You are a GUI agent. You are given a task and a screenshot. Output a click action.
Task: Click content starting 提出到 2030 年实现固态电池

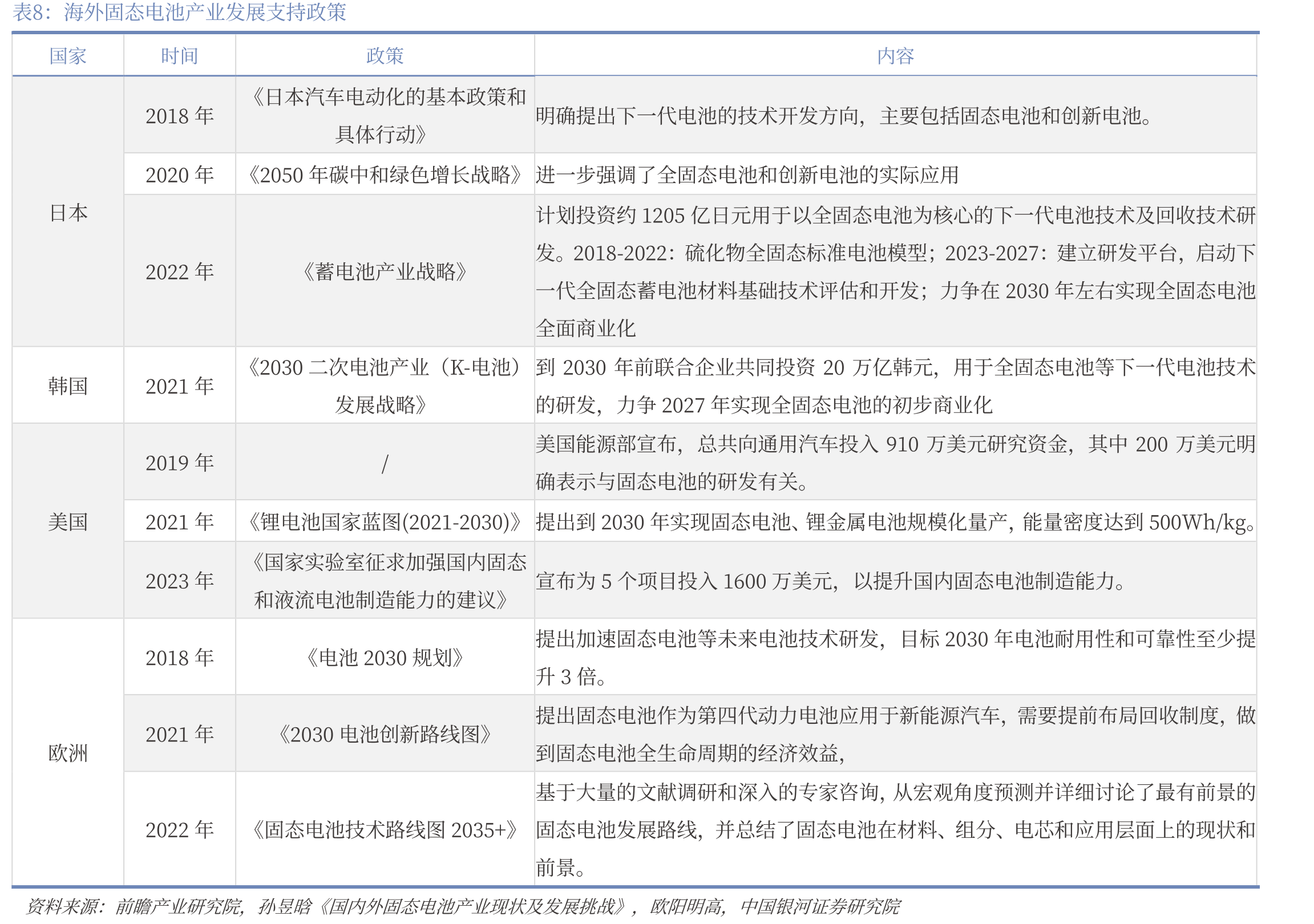pos(896,521)
